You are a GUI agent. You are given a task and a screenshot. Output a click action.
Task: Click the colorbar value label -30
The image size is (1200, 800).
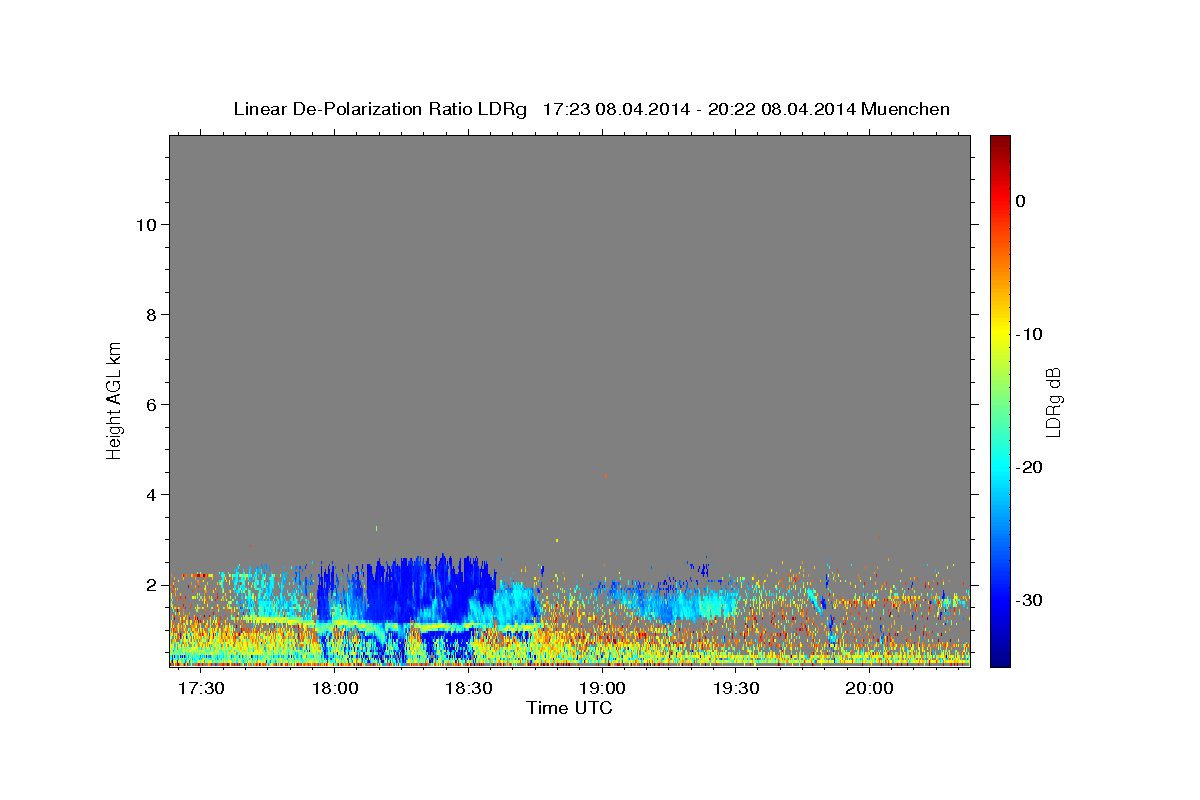pos(1028,600)
